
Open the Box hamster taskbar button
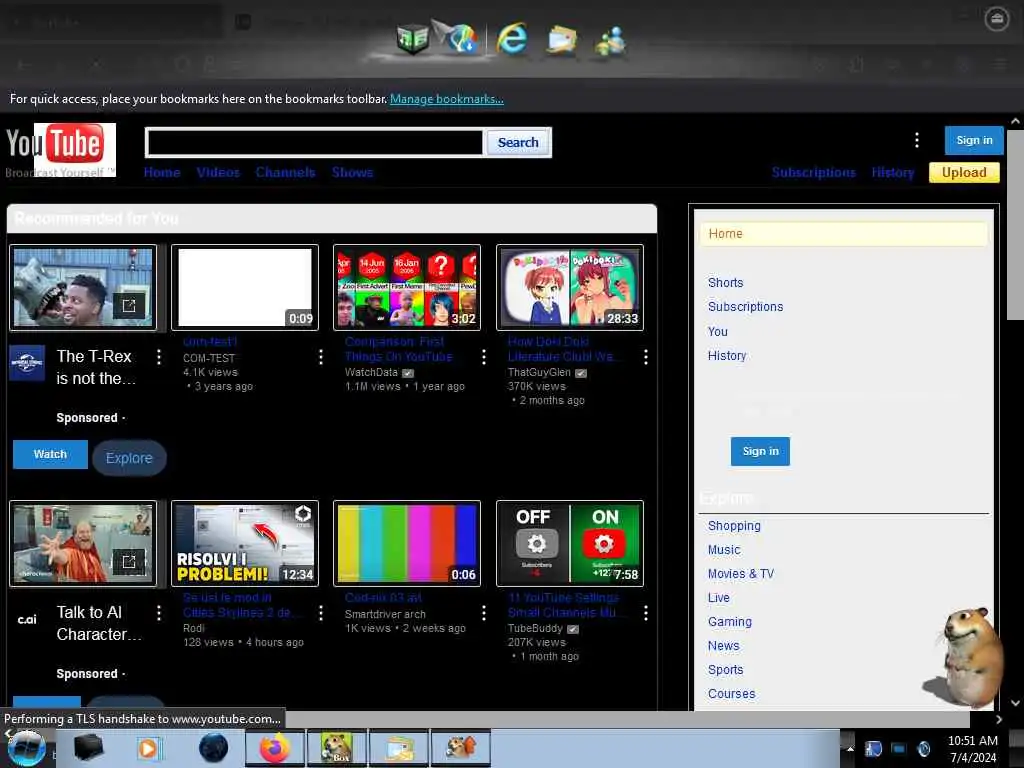coord(337,748)
